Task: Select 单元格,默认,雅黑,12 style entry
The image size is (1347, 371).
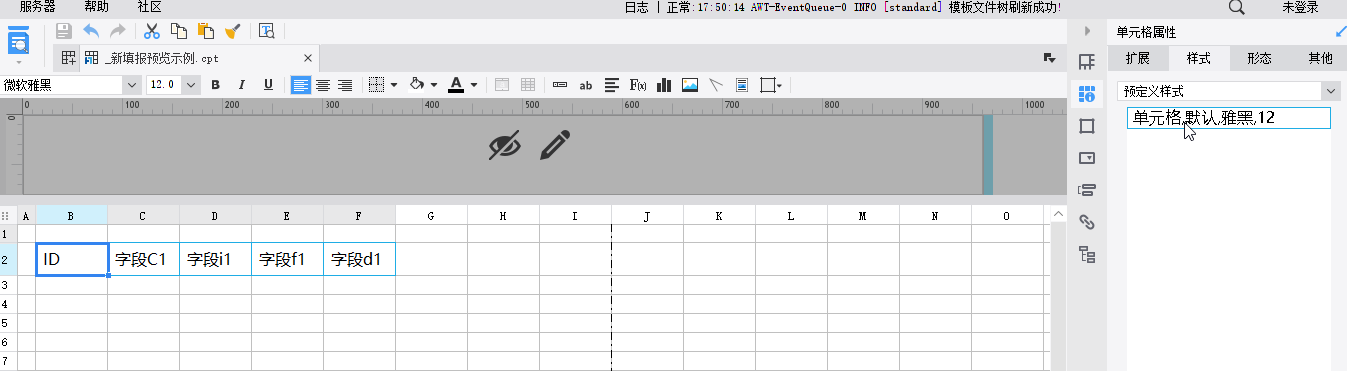Action: coord(1229,118)
